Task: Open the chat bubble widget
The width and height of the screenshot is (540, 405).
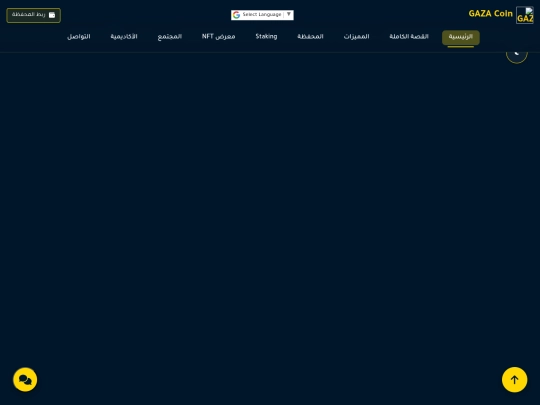Action: click(25, 380)
